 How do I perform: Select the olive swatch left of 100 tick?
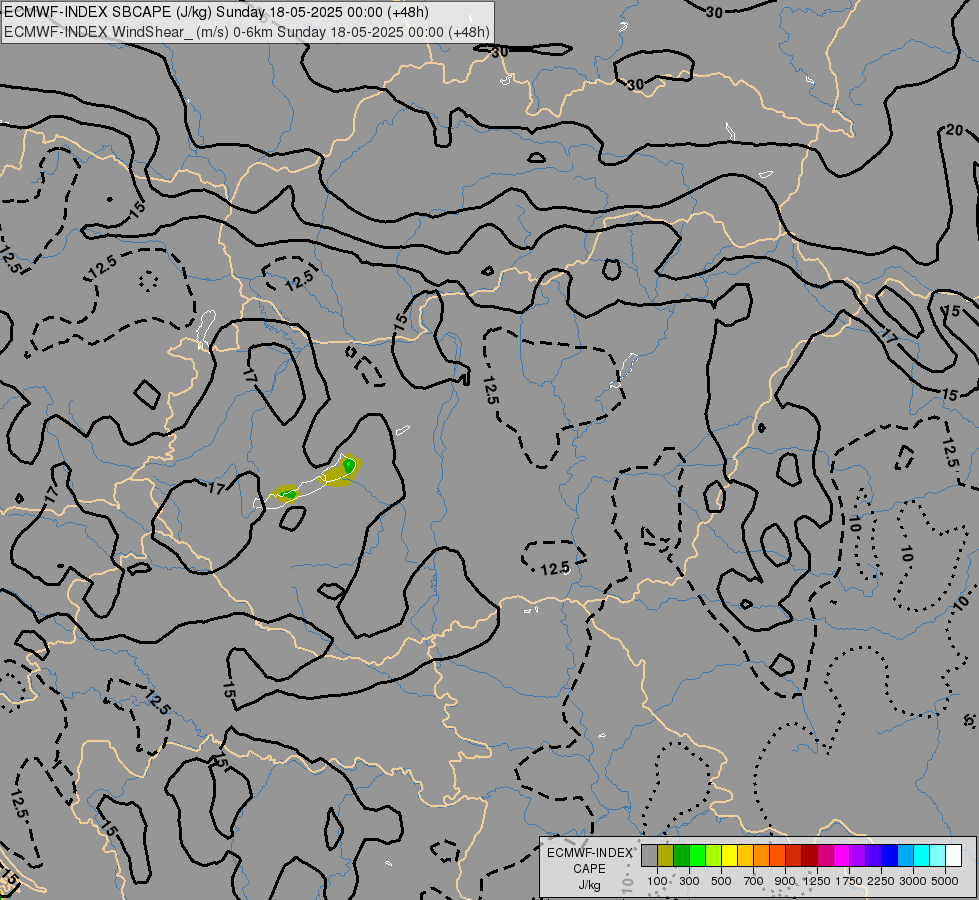(666, 855)
